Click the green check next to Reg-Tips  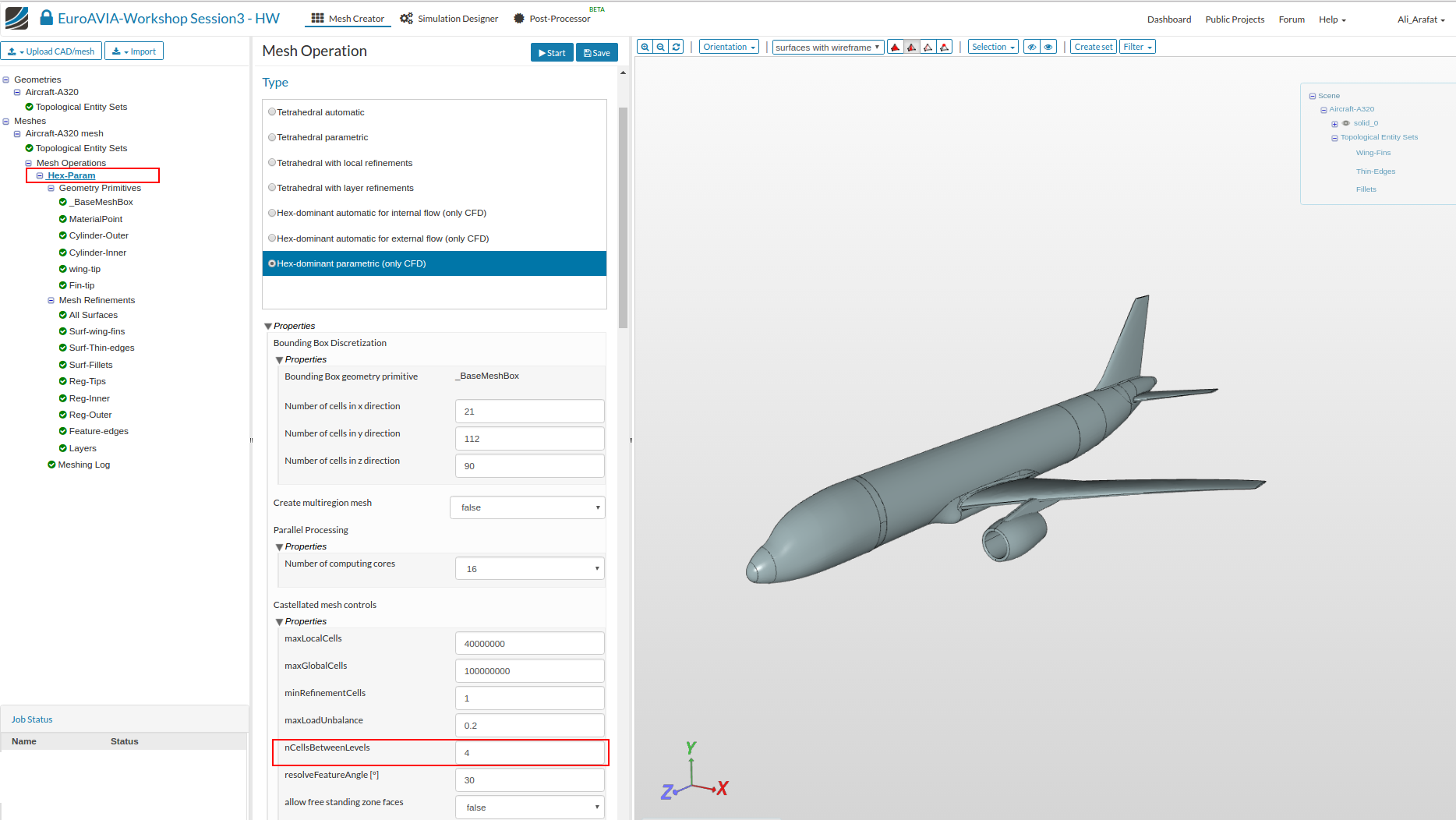click(x=63, y=381)
